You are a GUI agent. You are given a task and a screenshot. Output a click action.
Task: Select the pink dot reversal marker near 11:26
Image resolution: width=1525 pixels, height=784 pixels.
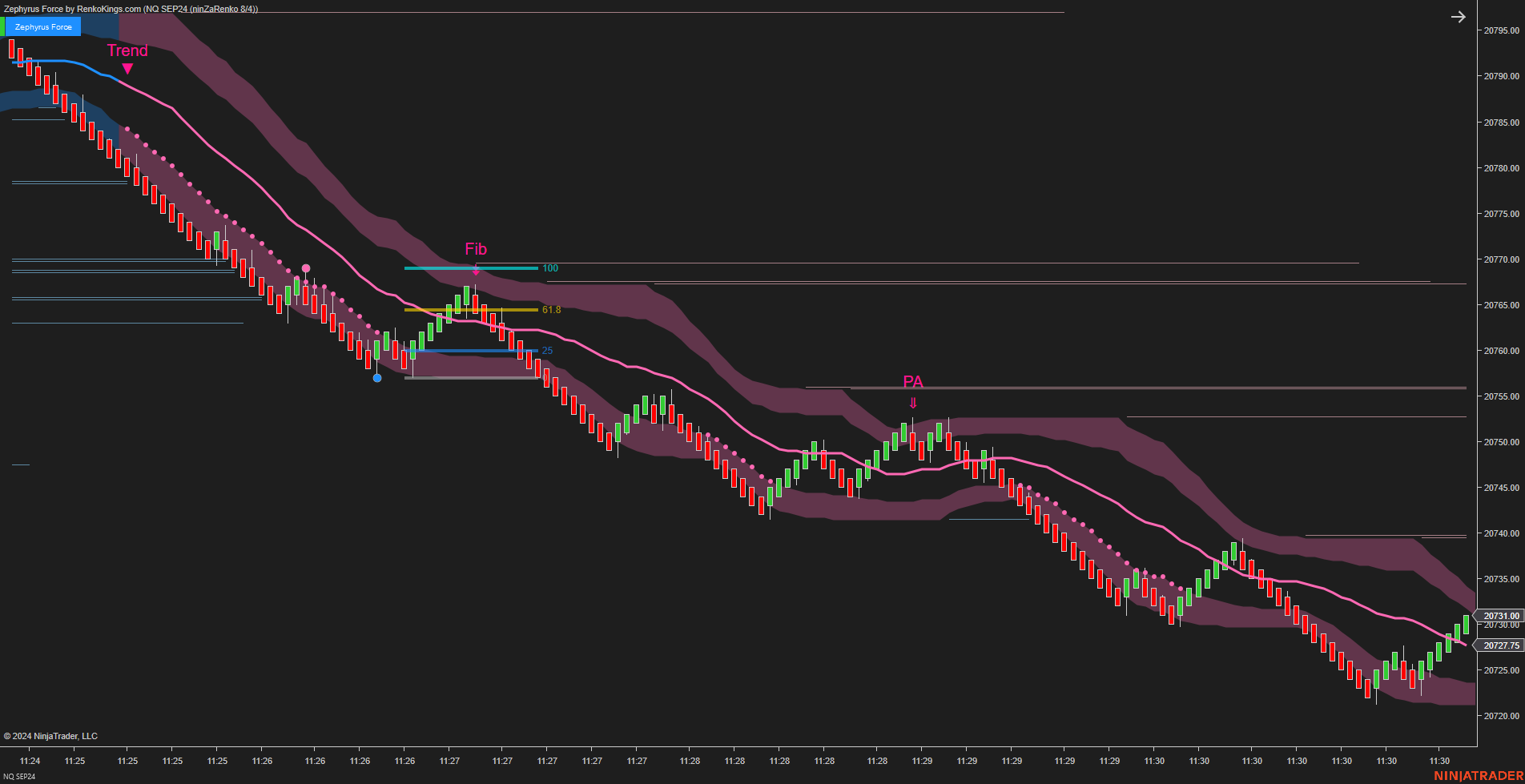306,268
